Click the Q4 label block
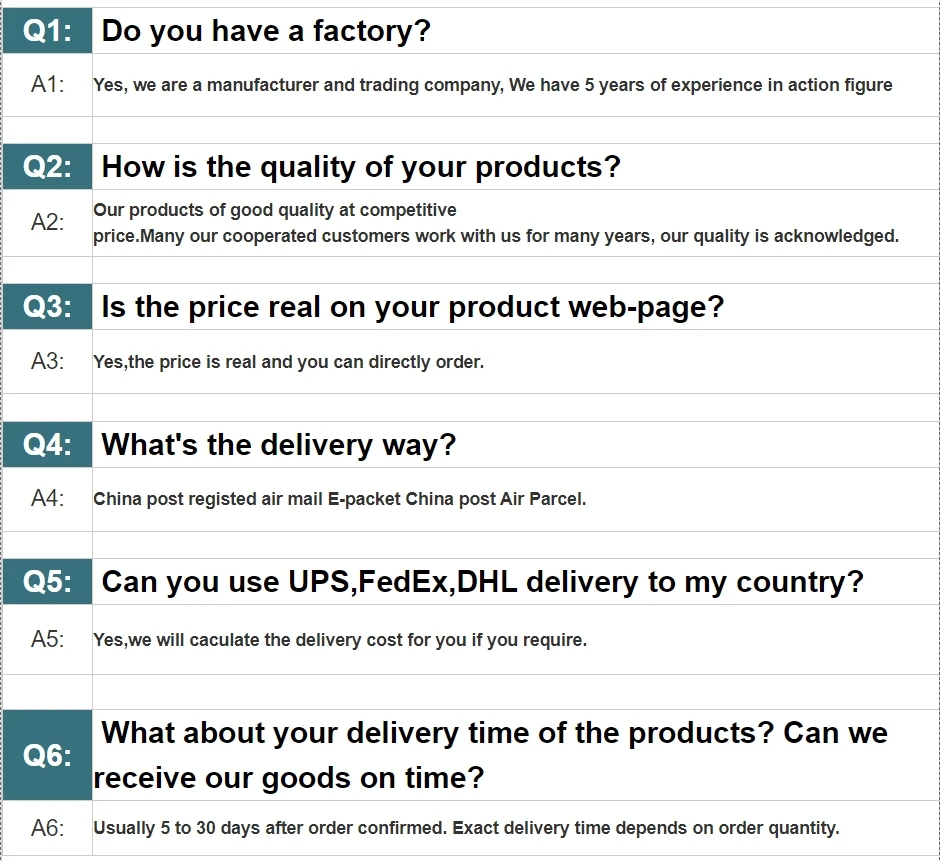The height and width of the screenshot is (861, 940). point(47,445)
